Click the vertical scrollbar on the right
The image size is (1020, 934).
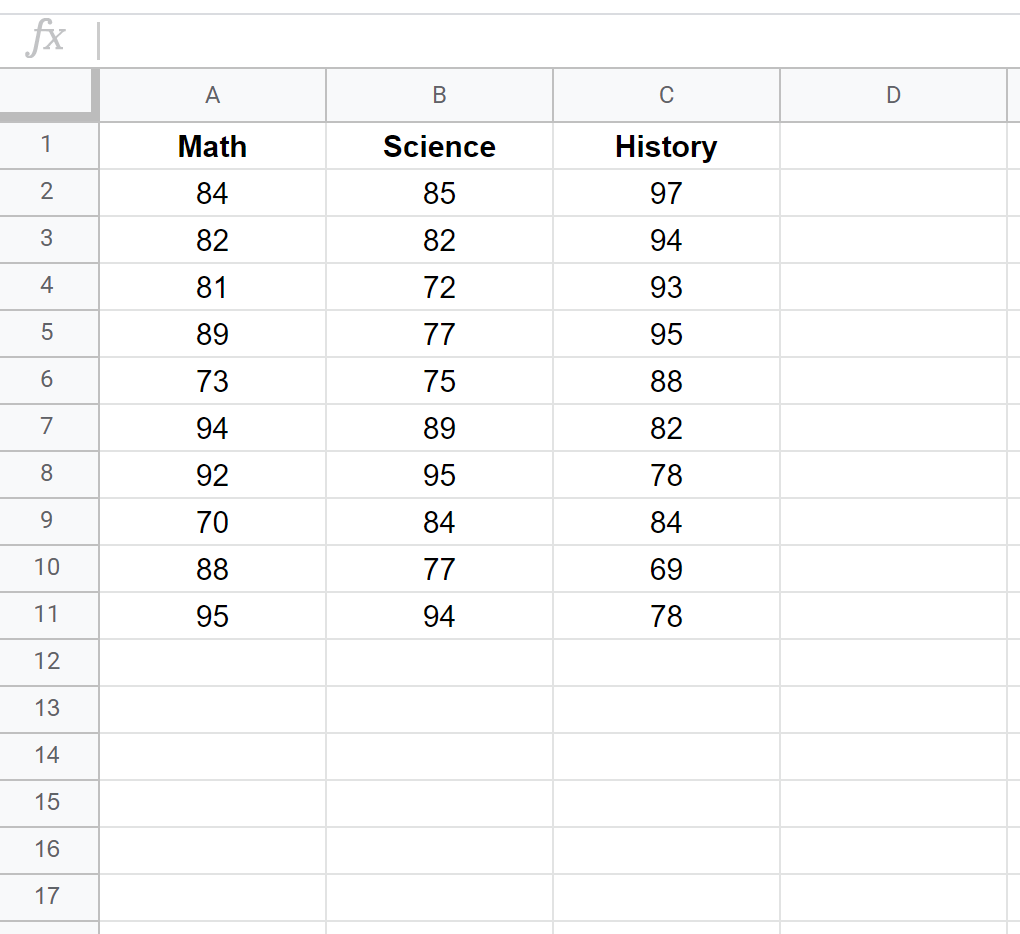(1015, 450)
